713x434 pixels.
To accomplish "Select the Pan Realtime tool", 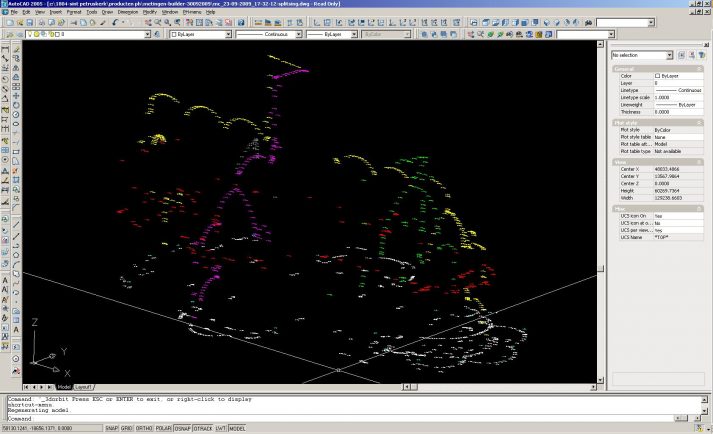I will (148, 22).
